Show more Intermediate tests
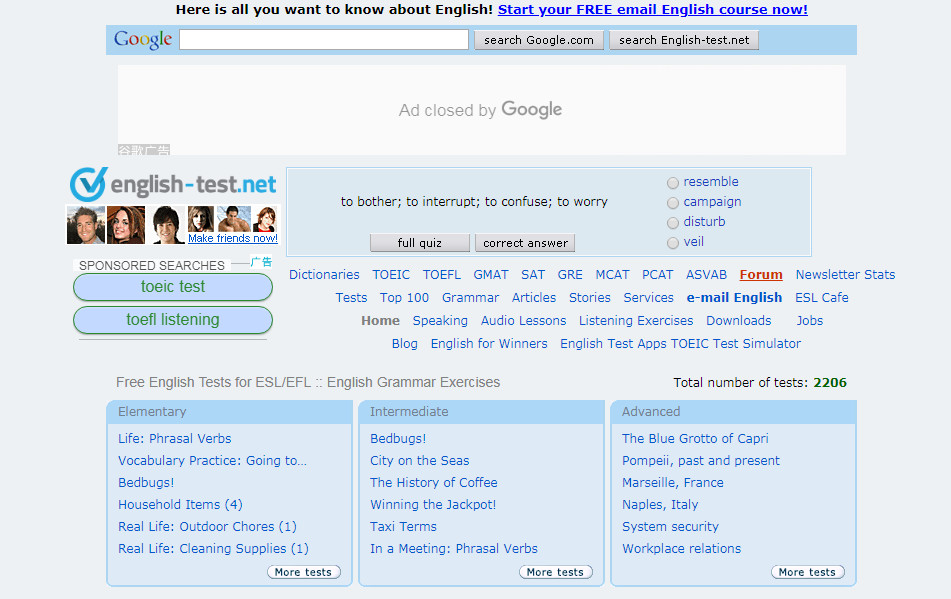 coord(556,572)
